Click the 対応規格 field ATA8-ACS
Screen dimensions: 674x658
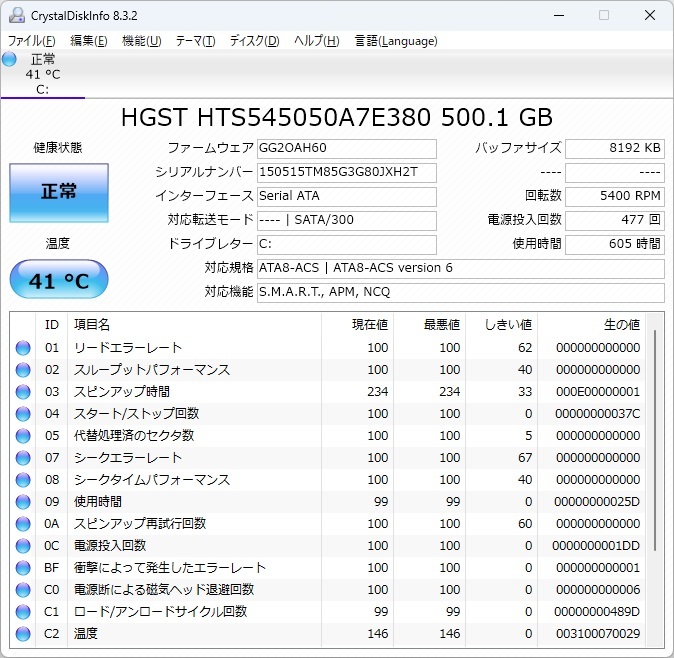tap(461, 269)
